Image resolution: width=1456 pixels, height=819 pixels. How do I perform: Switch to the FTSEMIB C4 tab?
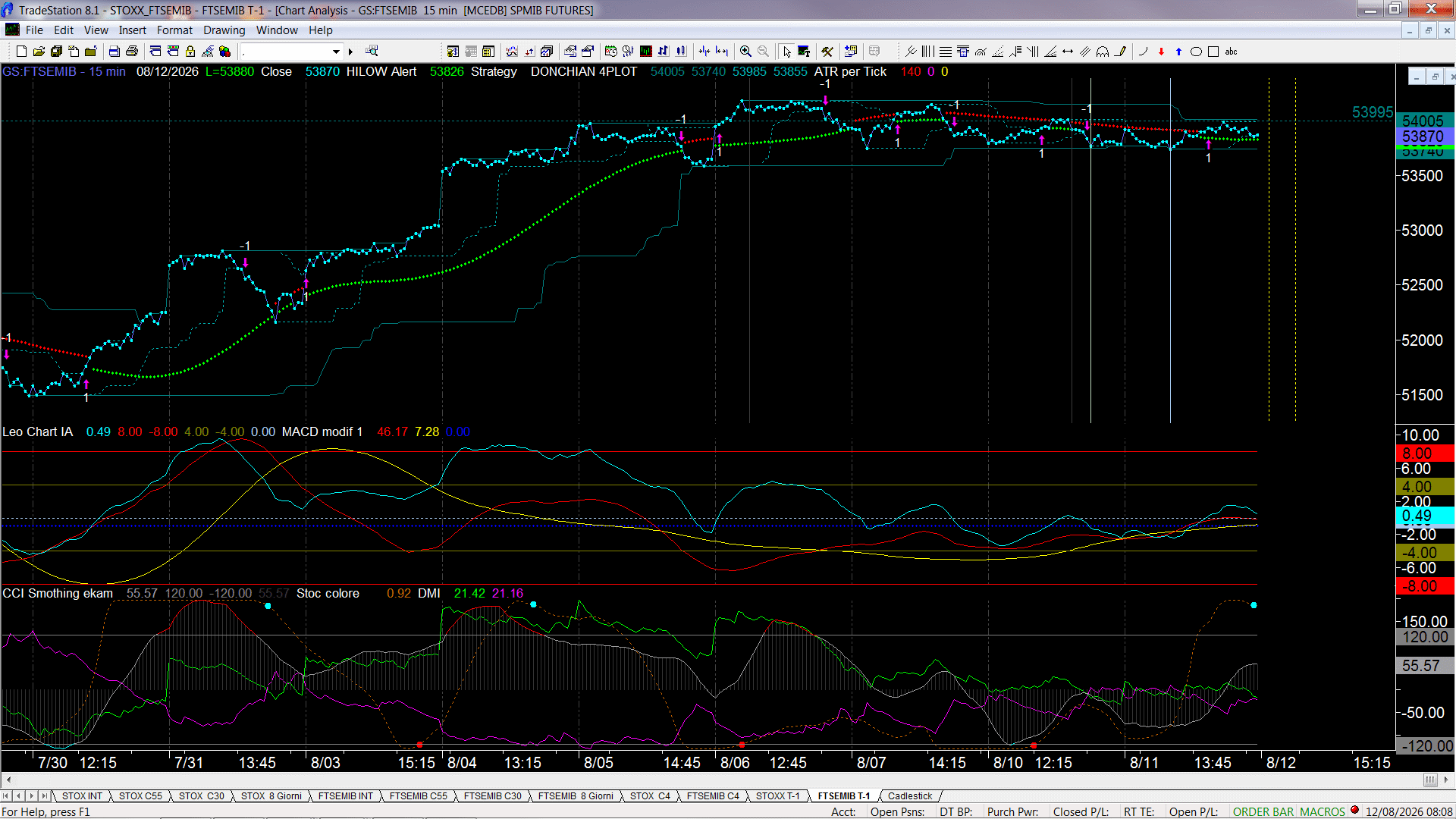coord(713,796)
